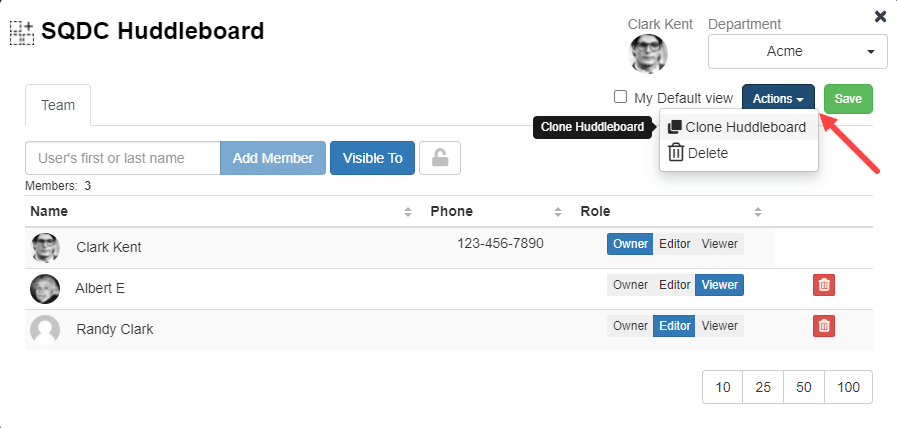Set Albert E's role to Editor

coord(674,285)
